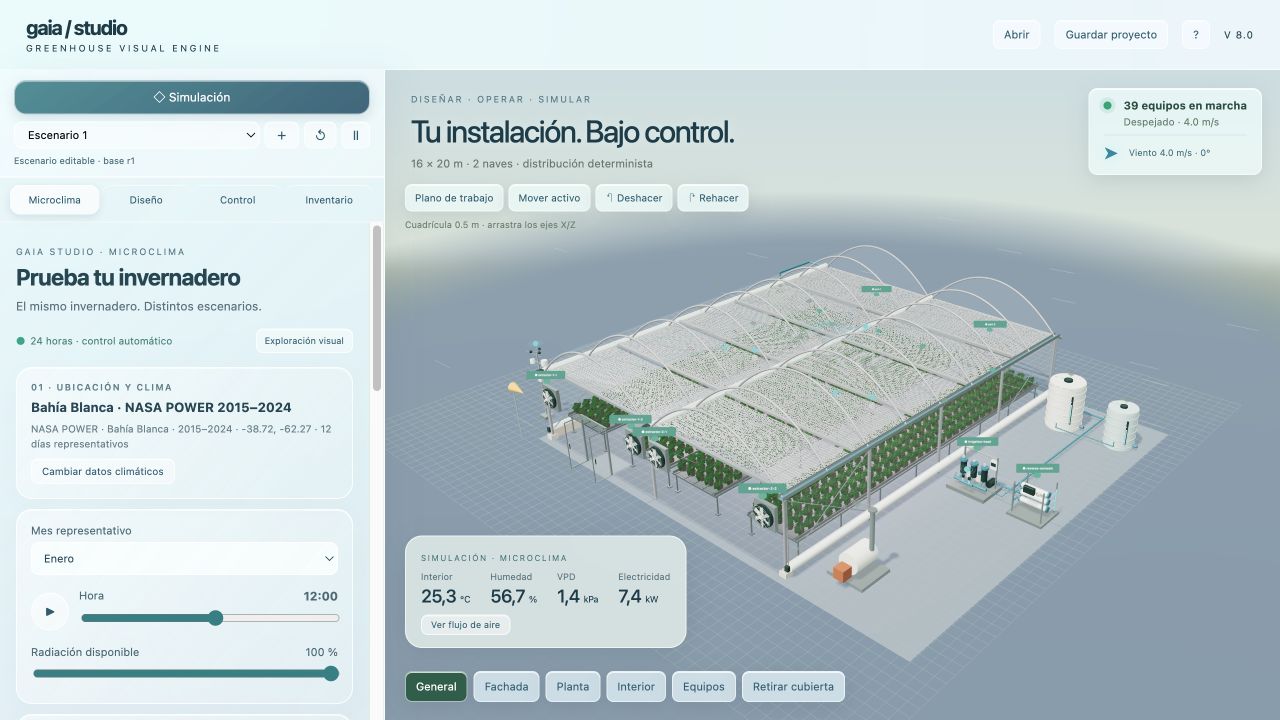Image resolution: width=1280 pixels, height=720 pixels.
Task: Toggle Plano de trabajo
Action: pyautogui.click(x=454, y=198)
